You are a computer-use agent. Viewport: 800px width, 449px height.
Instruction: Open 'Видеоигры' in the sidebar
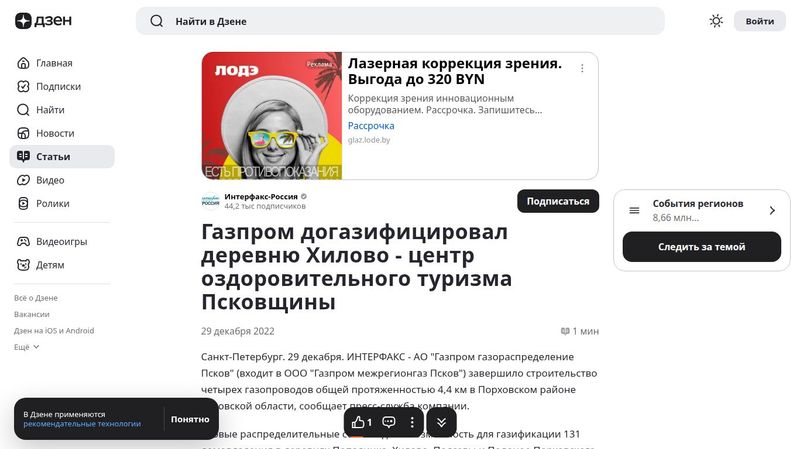[x=62, y=241]
